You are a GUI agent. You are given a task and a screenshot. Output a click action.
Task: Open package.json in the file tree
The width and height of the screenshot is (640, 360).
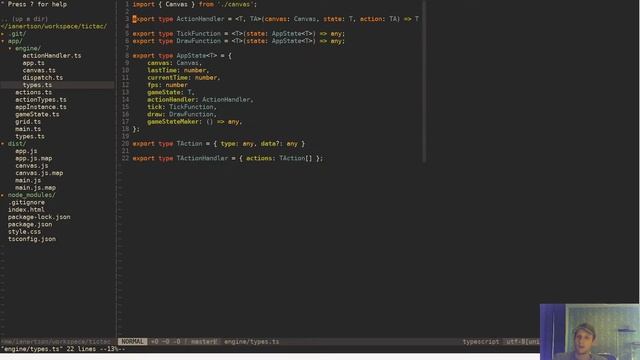[30, 225]
